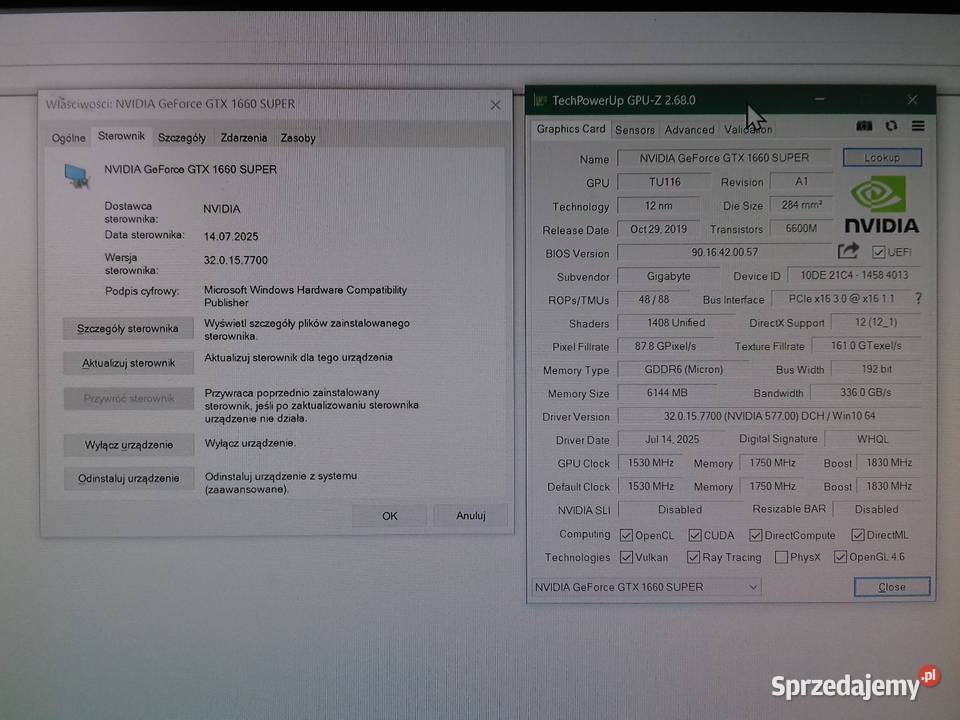Open the GPU-Z hamburger menu
The height and width of the screenshot is (720, 960).
tap(917, 126)
